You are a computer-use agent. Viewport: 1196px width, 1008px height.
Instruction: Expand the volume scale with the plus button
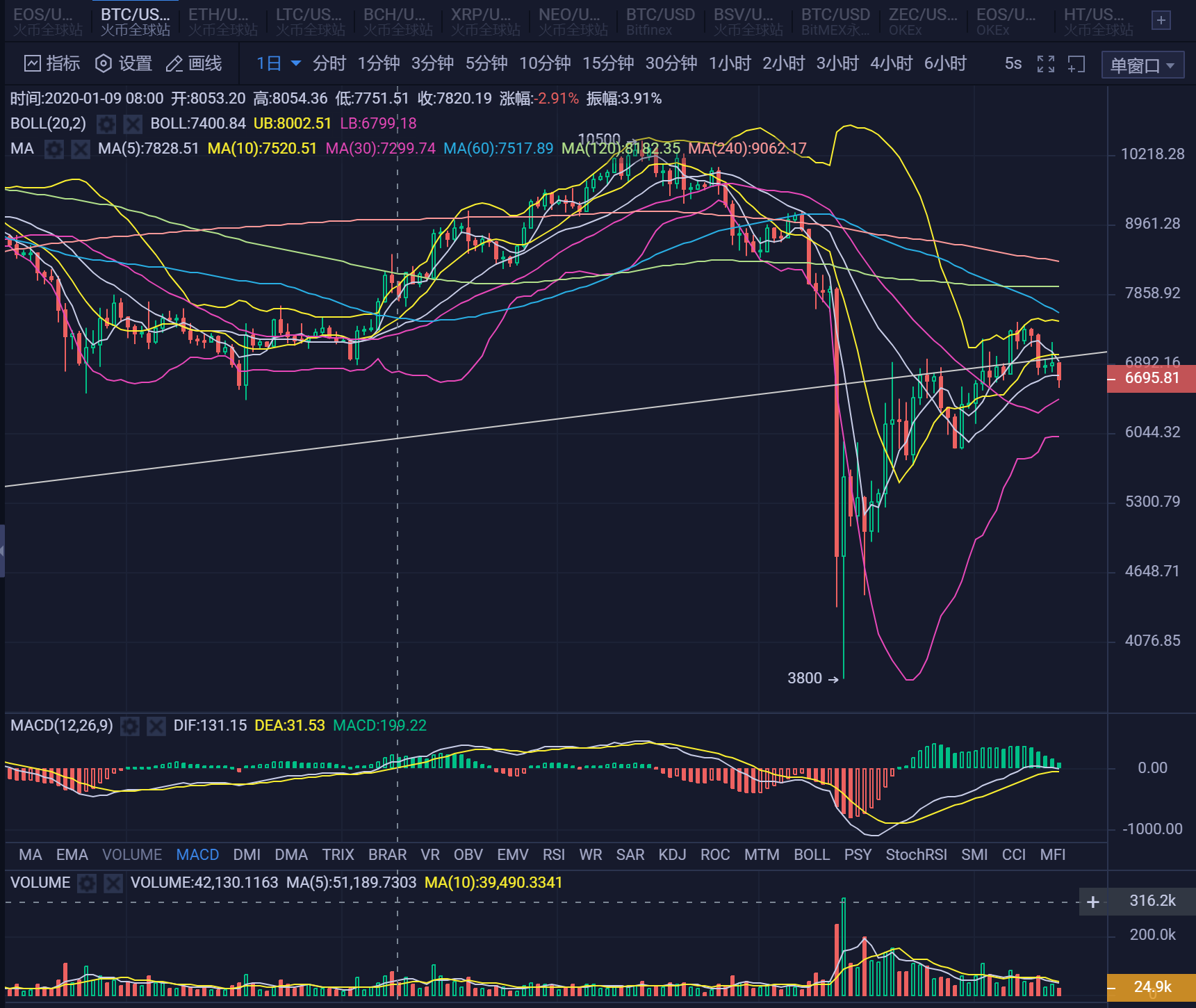1093,901
